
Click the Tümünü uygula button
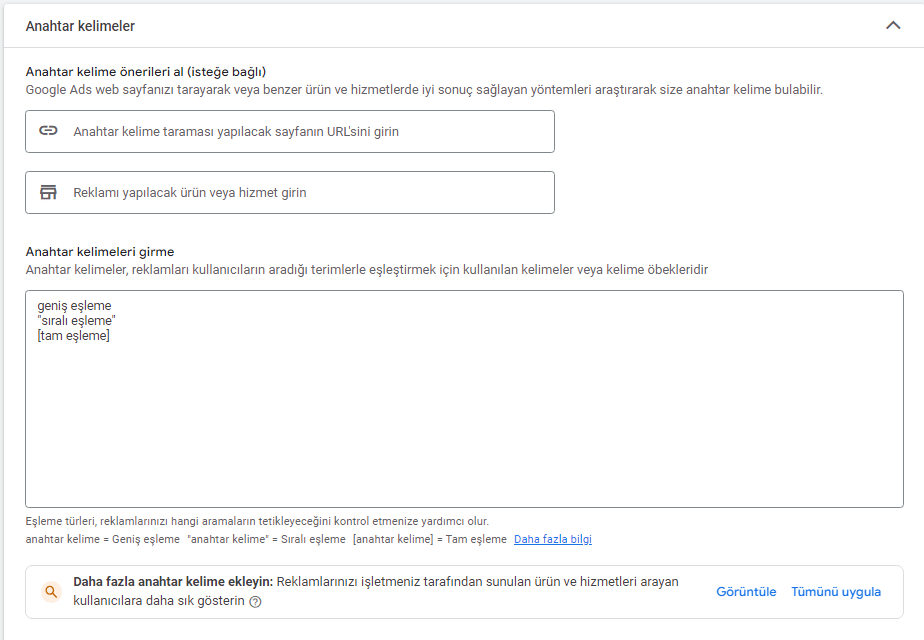coord(836,592)
